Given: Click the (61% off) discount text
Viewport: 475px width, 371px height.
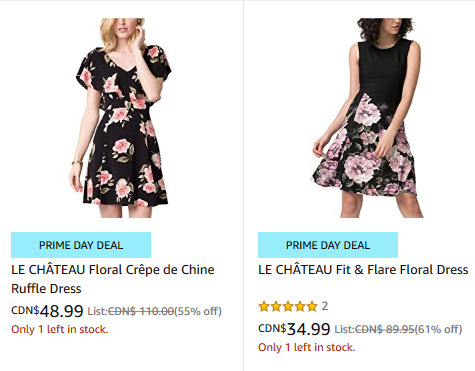Looking at the screenshot, I should (x=438, y=329).
